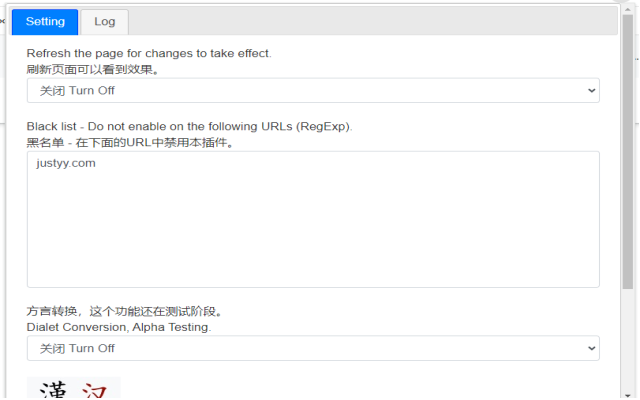Open the Log tab
Viewport: 640px width, 400px height.
105,21
